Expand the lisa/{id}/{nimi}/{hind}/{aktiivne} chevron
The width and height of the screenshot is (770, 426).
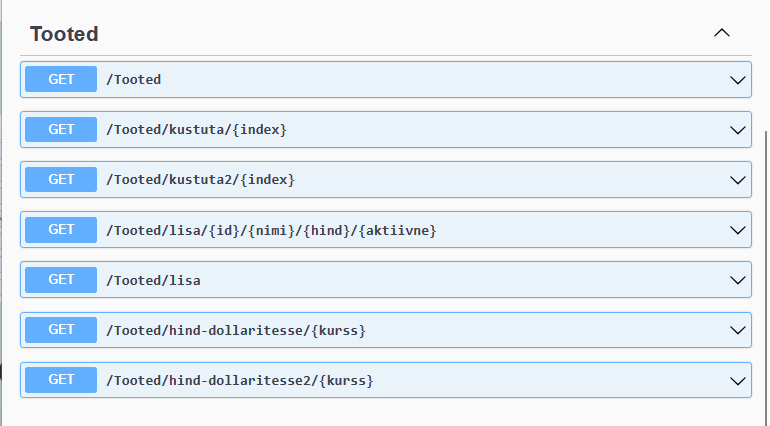pos(739,230)
